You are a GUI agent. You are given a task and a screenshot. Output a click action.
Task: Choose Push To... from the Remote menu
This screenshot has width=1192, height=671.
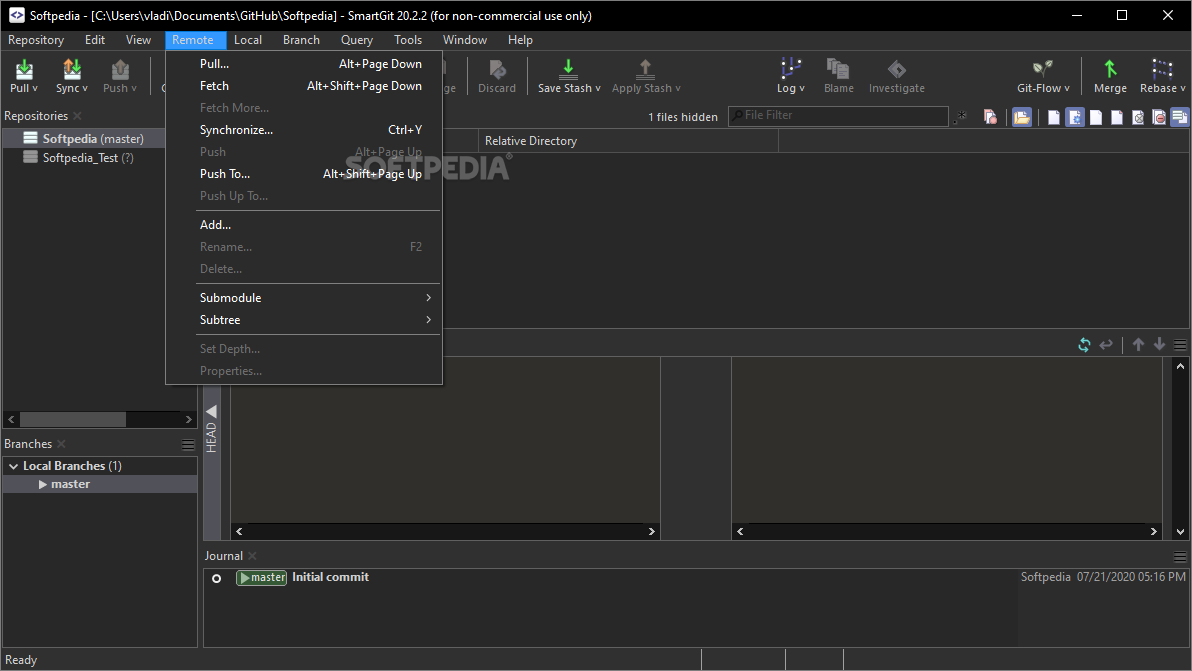(304, 174)
